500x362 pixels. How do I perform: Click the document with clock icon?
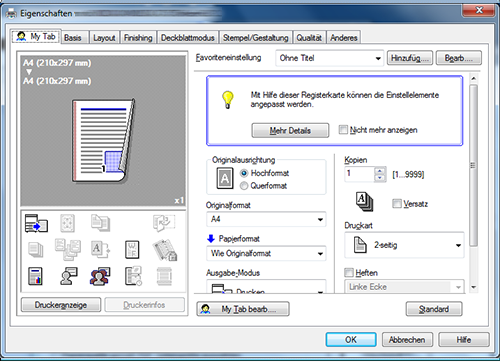coord(133,276)
